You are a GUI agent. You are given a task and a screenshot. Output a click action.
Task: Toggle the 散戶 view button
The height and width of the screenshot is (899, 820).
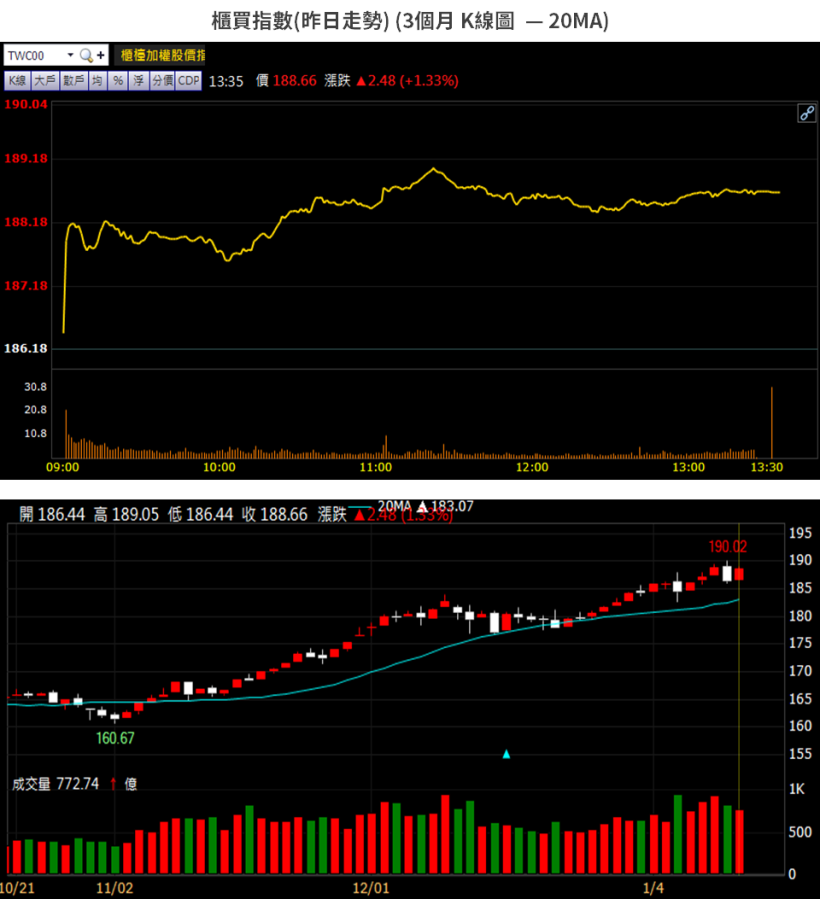[73, 81]
